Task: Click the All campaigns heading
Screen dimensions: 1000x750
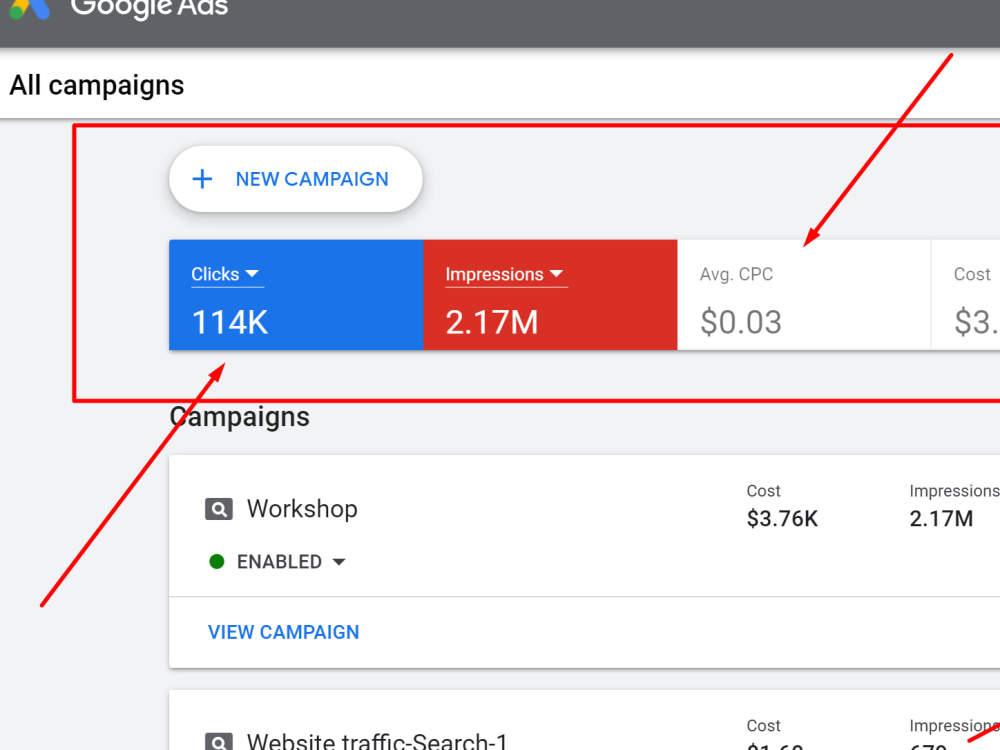Action: [x=97, y=85]
